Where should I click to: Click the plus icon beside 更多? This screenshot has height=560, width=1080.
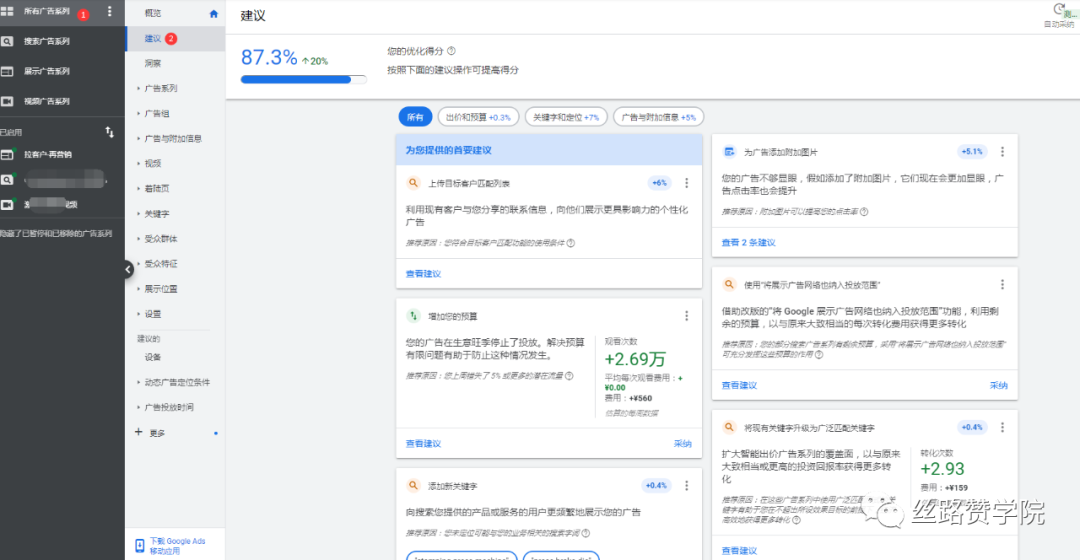[x=138, y=432]
